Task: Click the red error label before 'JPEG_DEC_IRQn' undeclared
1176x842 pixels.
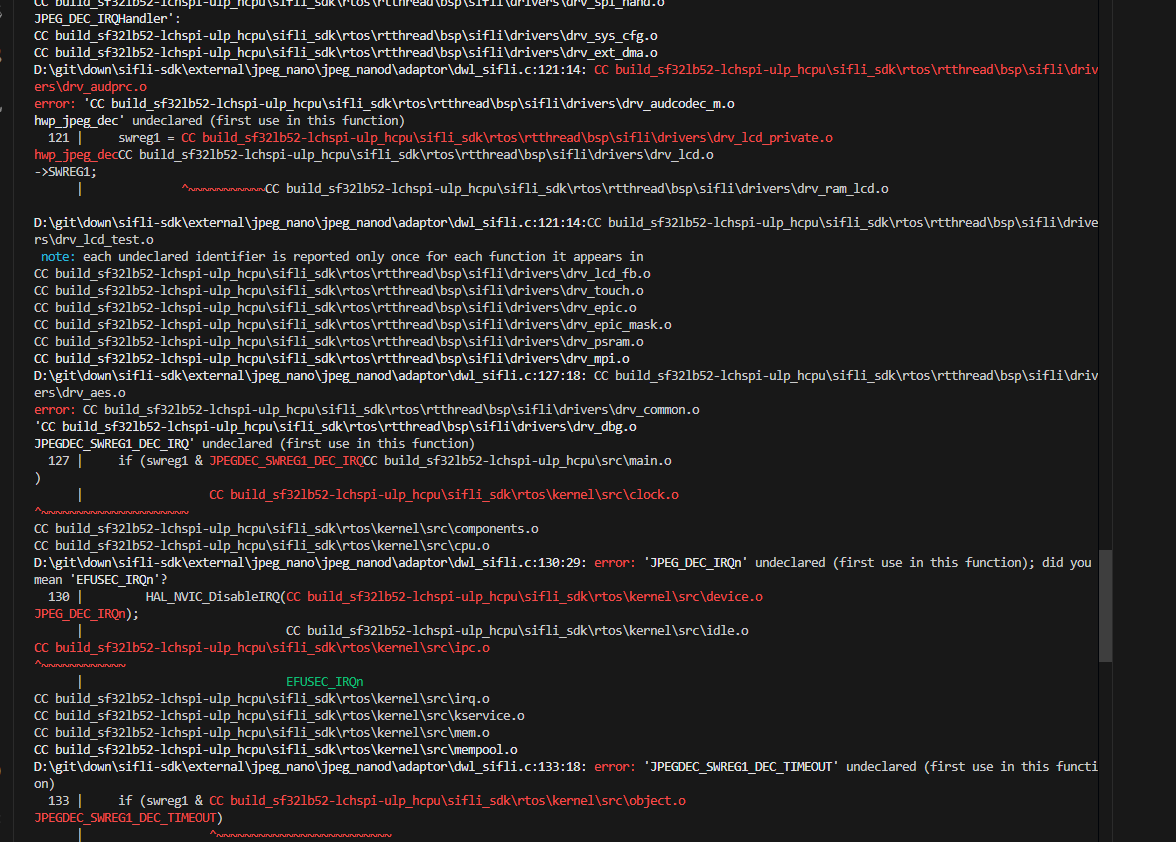Action: coord(613,563)
